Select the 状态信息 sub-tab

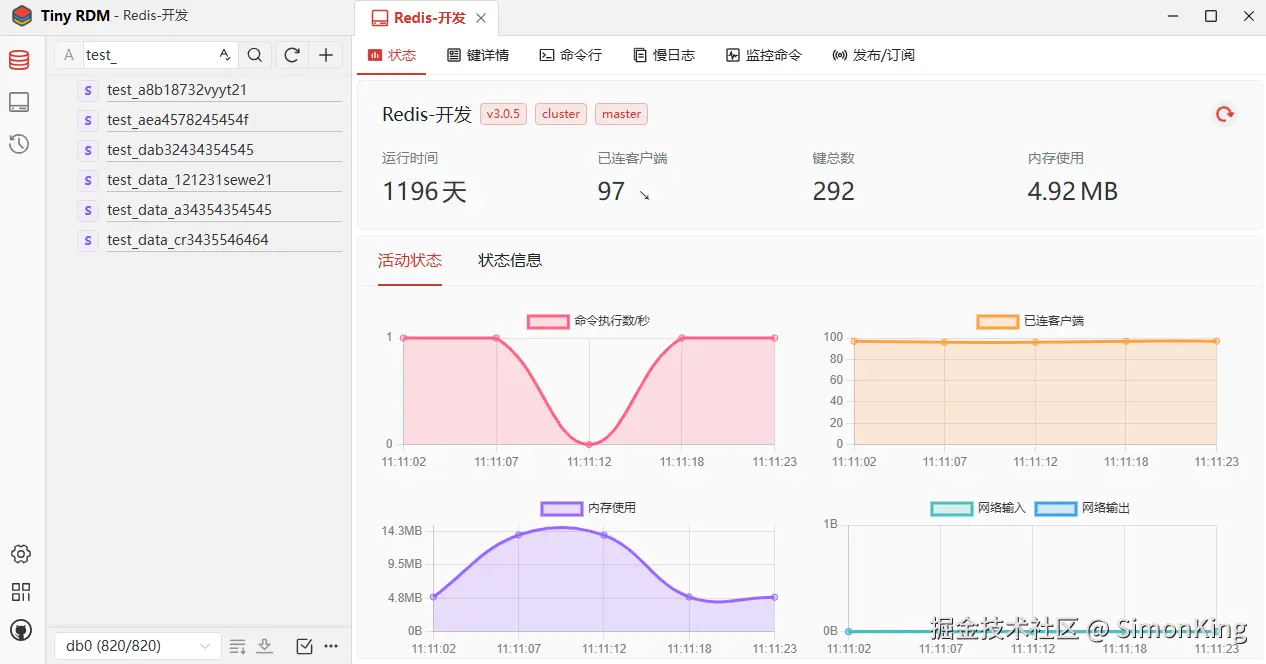[510, 260]
